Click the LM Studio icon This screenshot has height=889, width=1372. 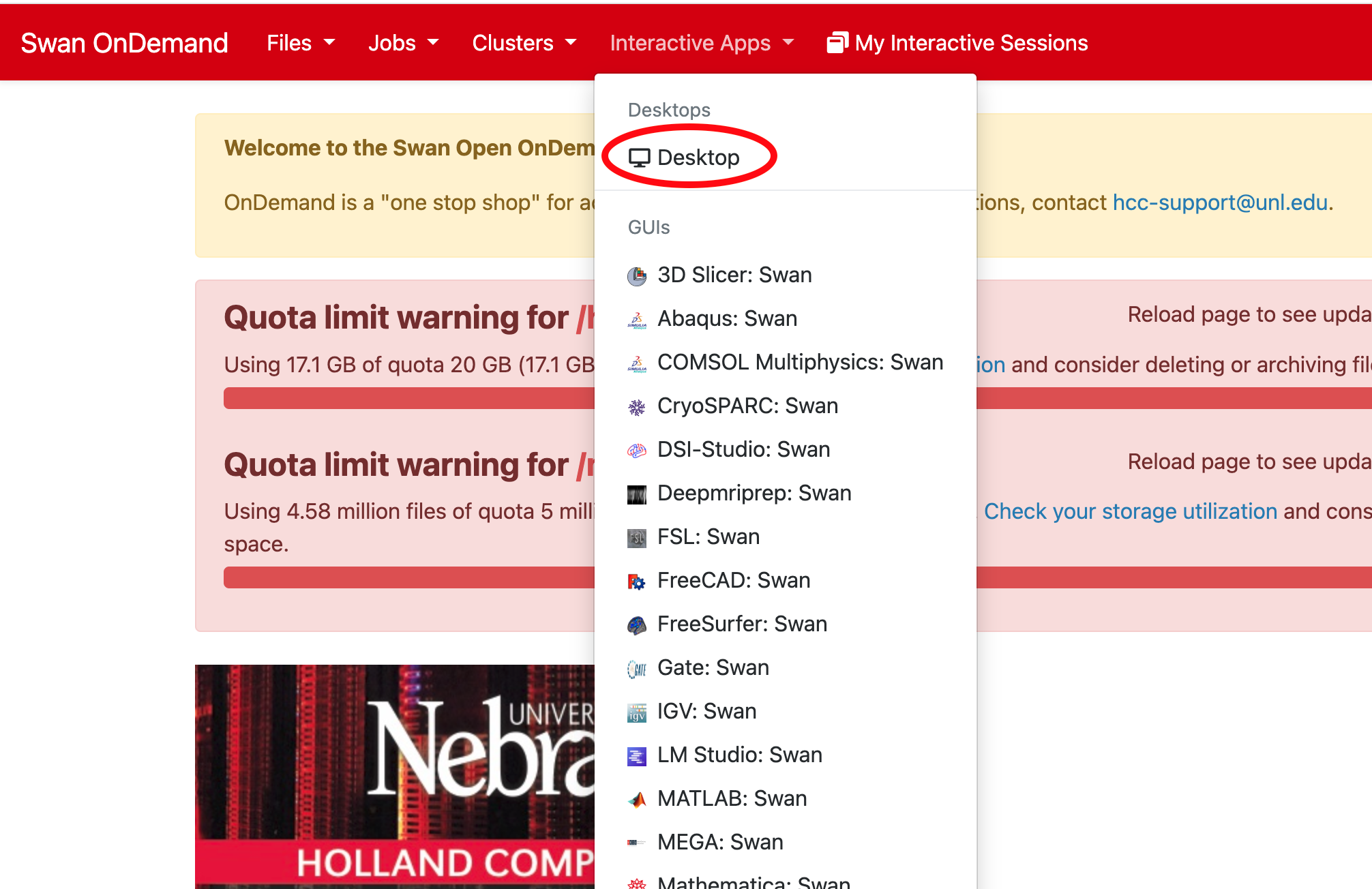636,756
